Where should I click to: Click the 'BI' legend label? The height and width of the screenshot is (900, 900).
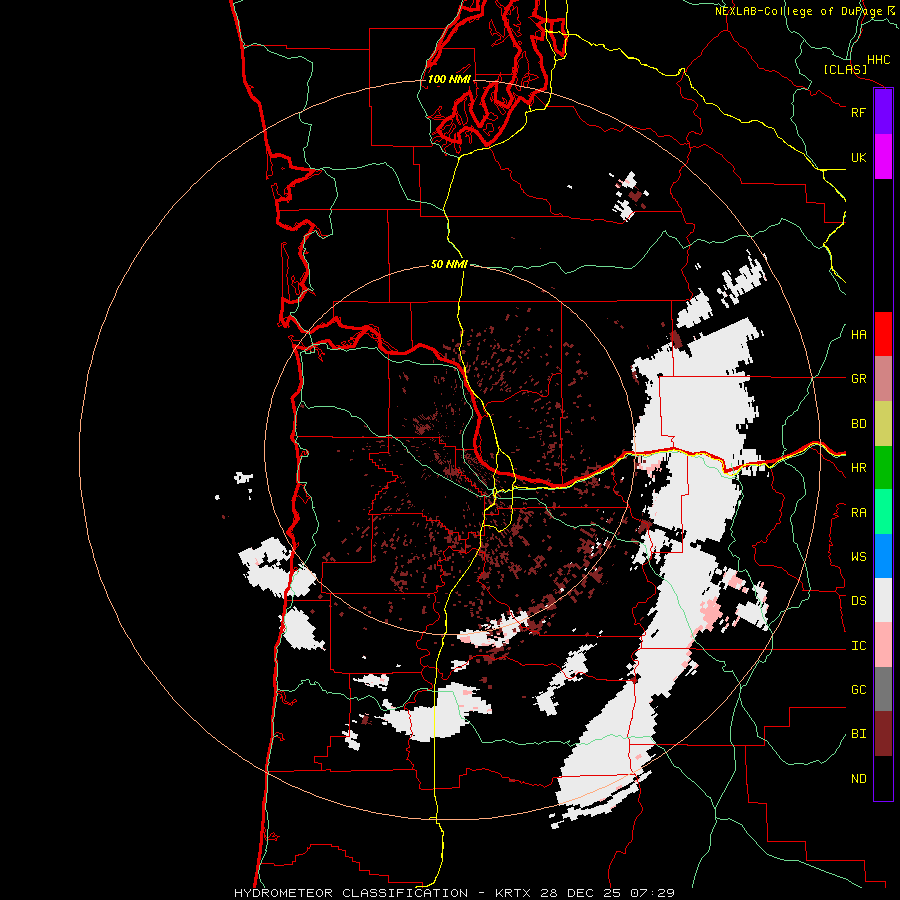(858, 734)
